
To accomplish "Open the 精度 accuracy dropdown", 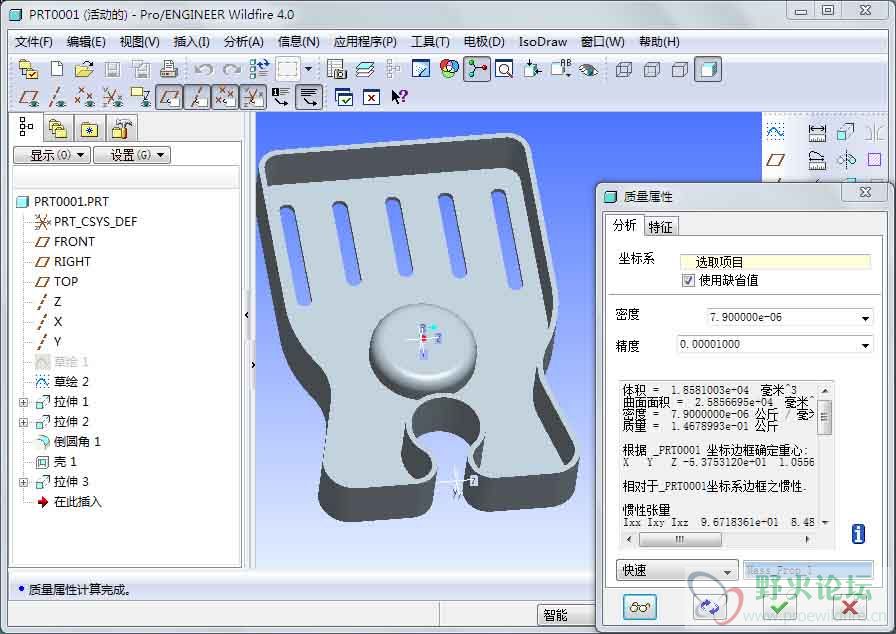I will [865, 345].
